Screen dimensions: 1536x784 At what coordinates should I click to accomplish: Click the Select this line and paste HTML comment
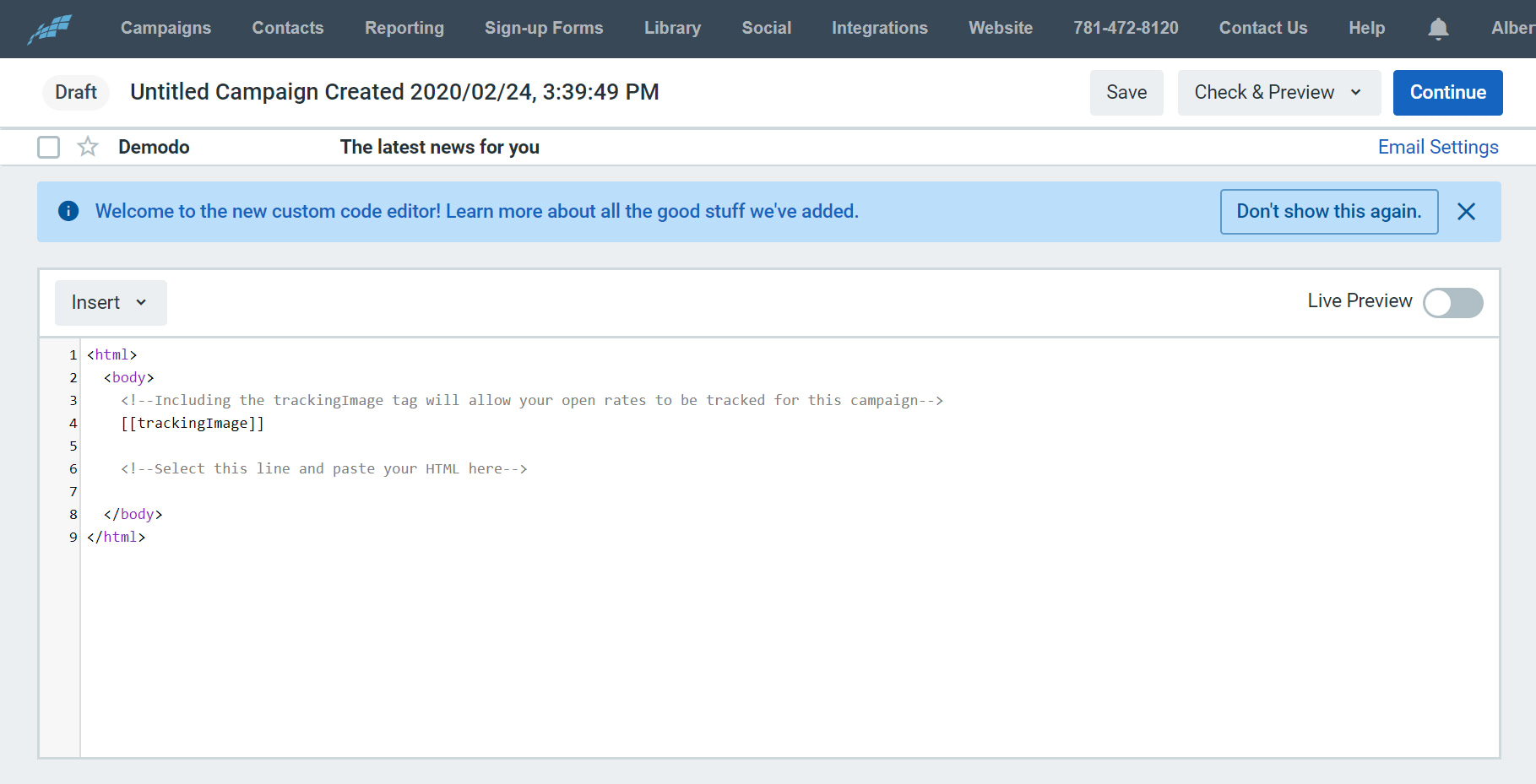pos(324,468)
